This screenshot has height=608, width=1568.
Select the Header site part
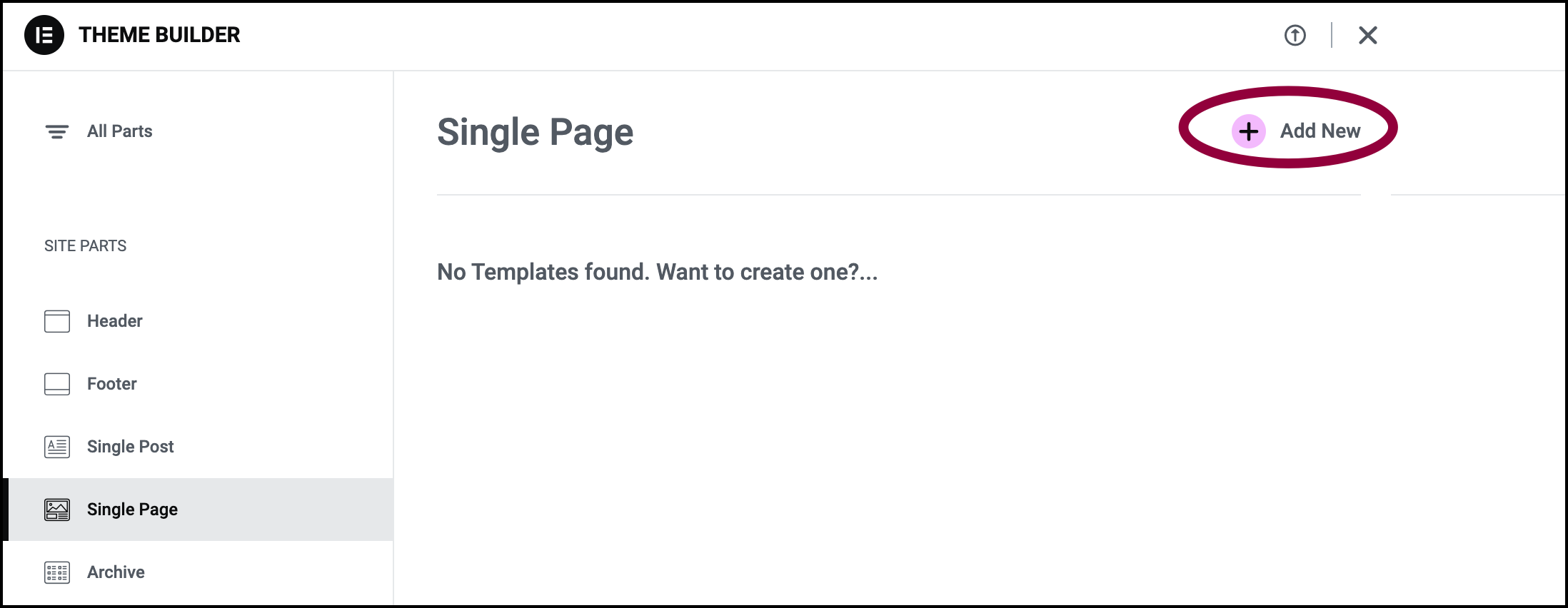[197, 321]
